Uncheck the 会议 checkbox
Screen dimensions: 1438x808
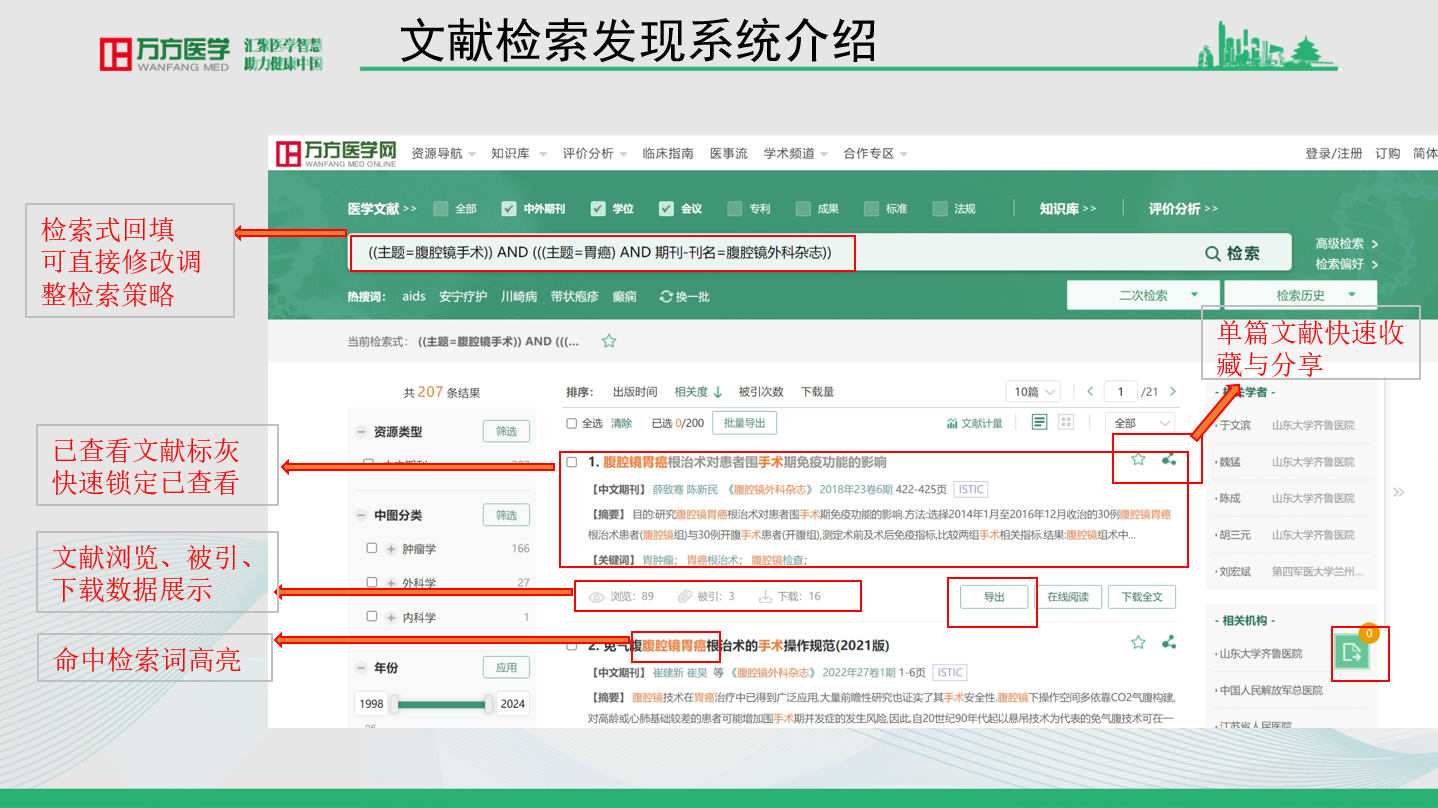pyautogui.click(x=666, y=209)
